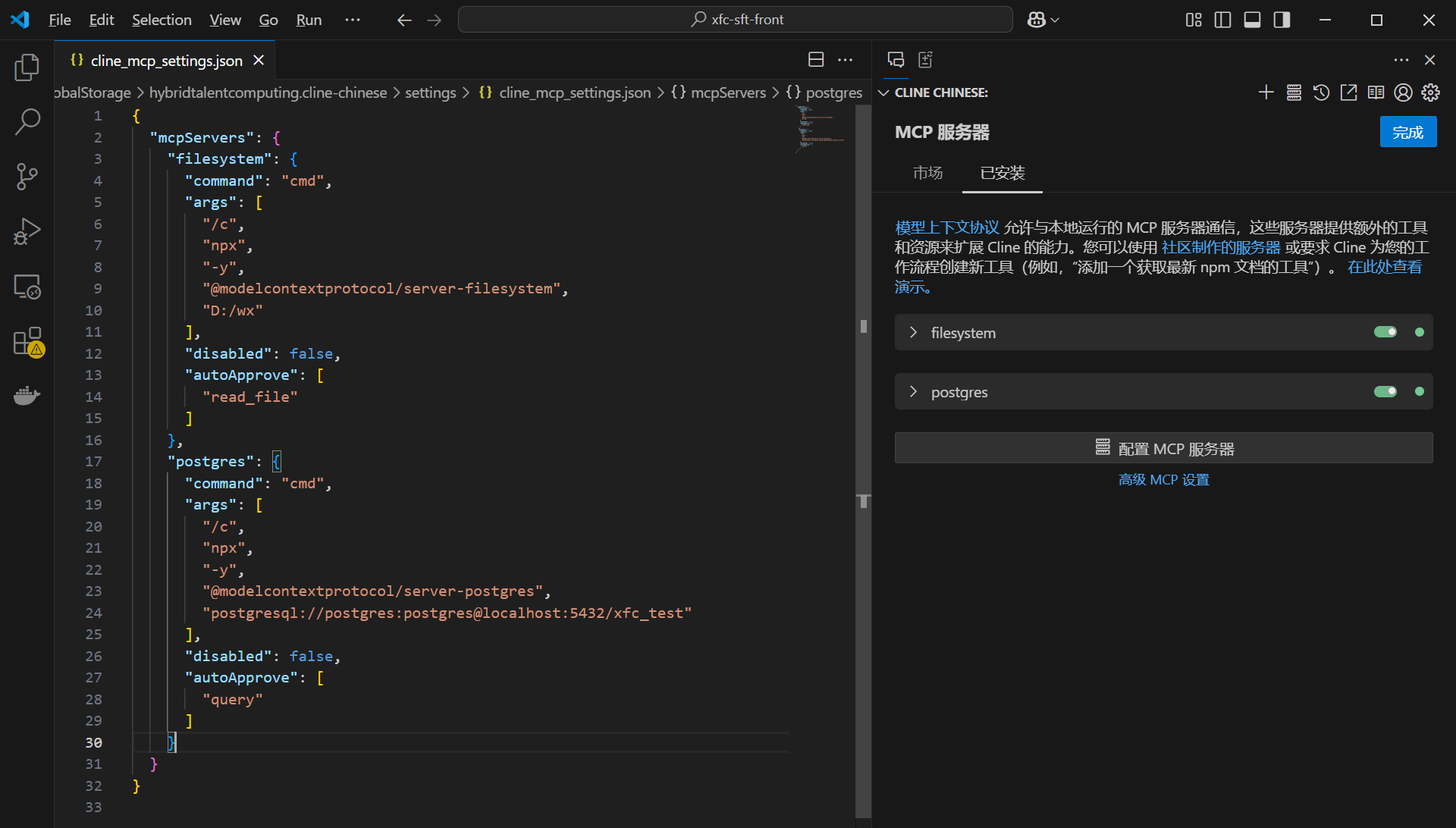
Task: Open the Docker sidebar icon
Action: pos(27,396)
